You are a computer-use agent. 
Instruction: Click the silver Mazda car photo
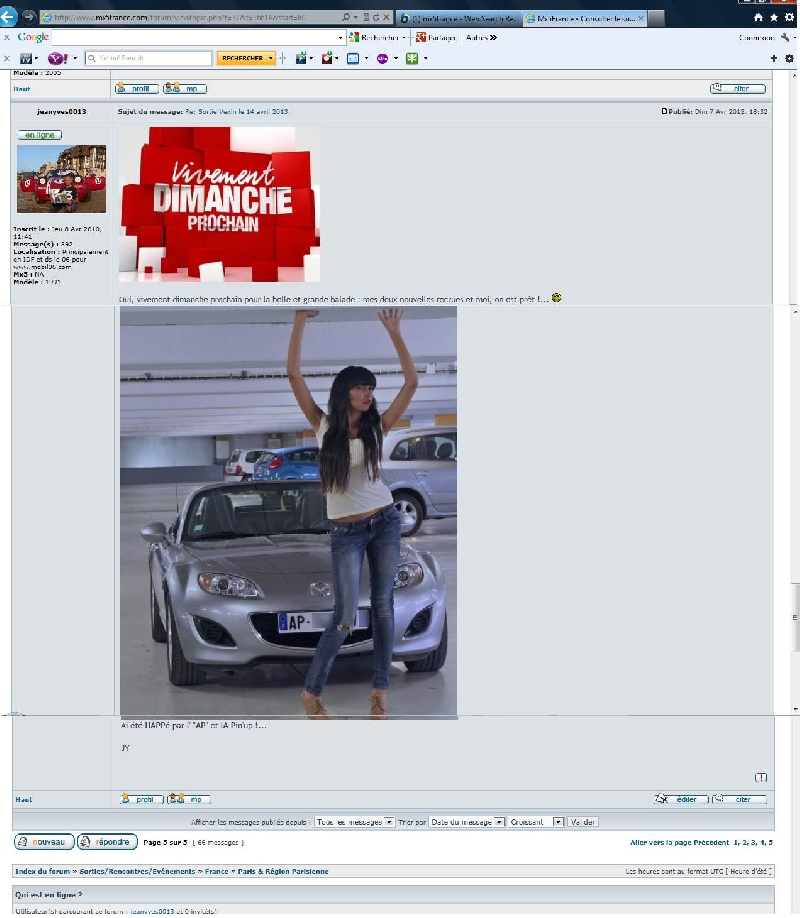(x=288, y=512)
